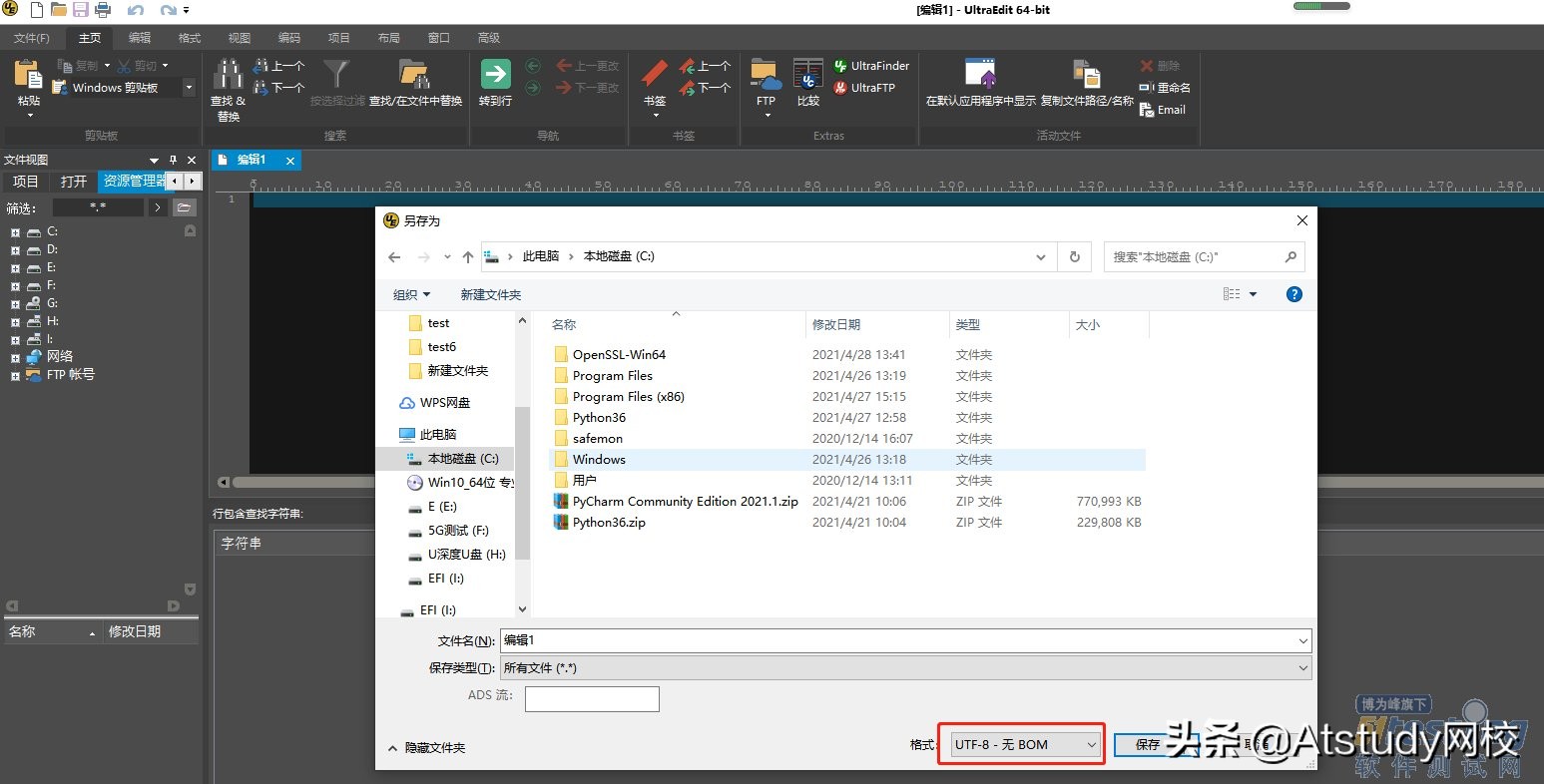Click the Compare (比较) icon
This screenshot has height=784, width=1544.
(x=807, y=76)
